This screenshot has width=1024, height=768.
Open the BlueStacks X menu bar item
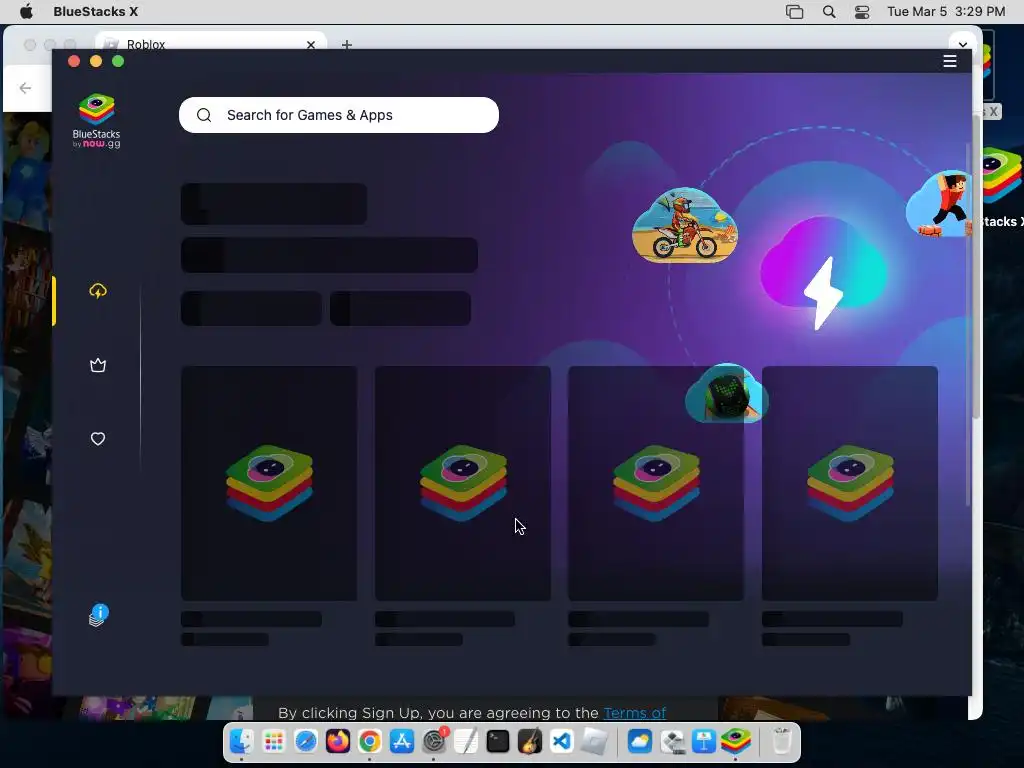pos(96,11)
